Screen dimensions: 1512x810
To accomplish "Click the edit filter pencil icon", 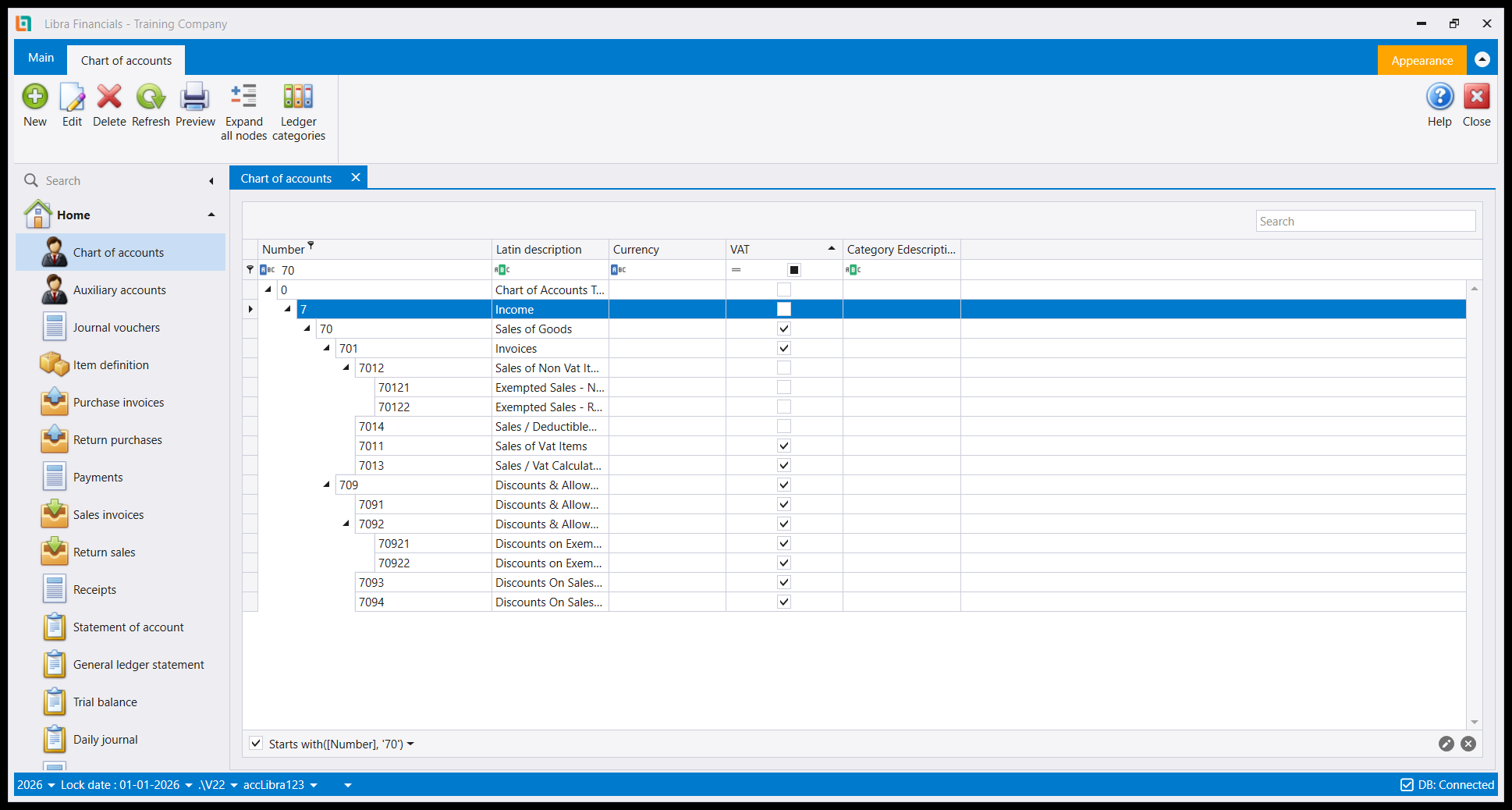I will (1446, 744).
